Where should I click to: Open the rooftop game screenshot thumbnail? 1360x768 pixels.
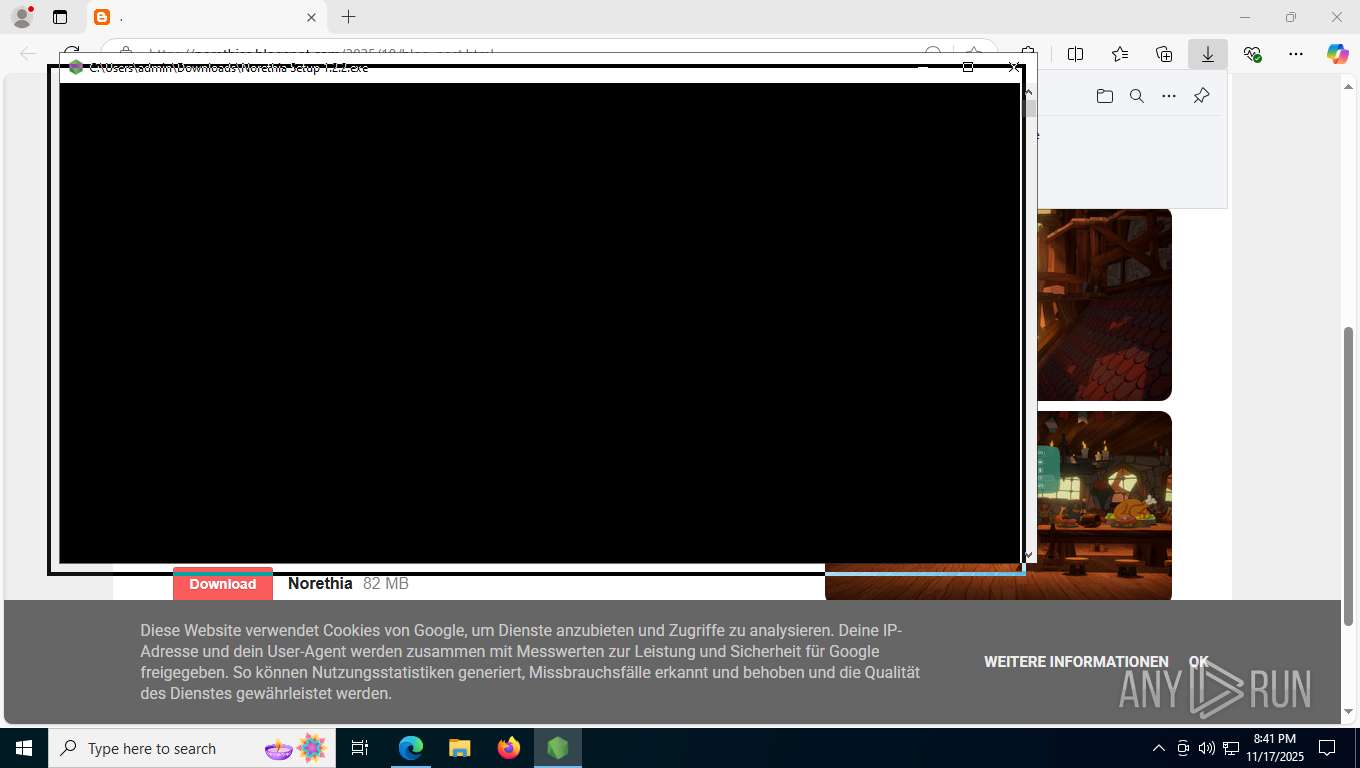tap(1104, 304)
